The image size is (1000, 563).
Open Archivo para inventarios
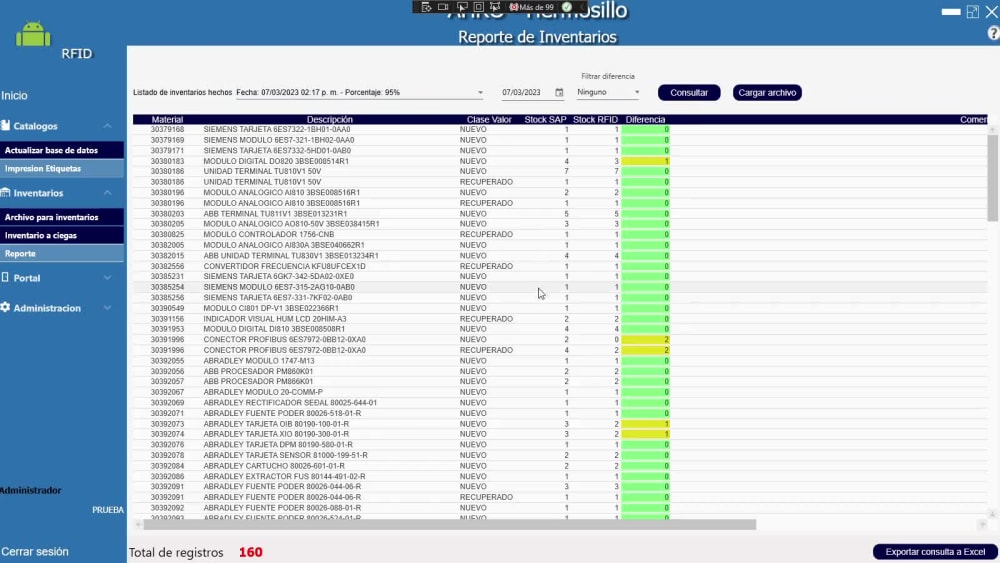[x=62, y=217]
